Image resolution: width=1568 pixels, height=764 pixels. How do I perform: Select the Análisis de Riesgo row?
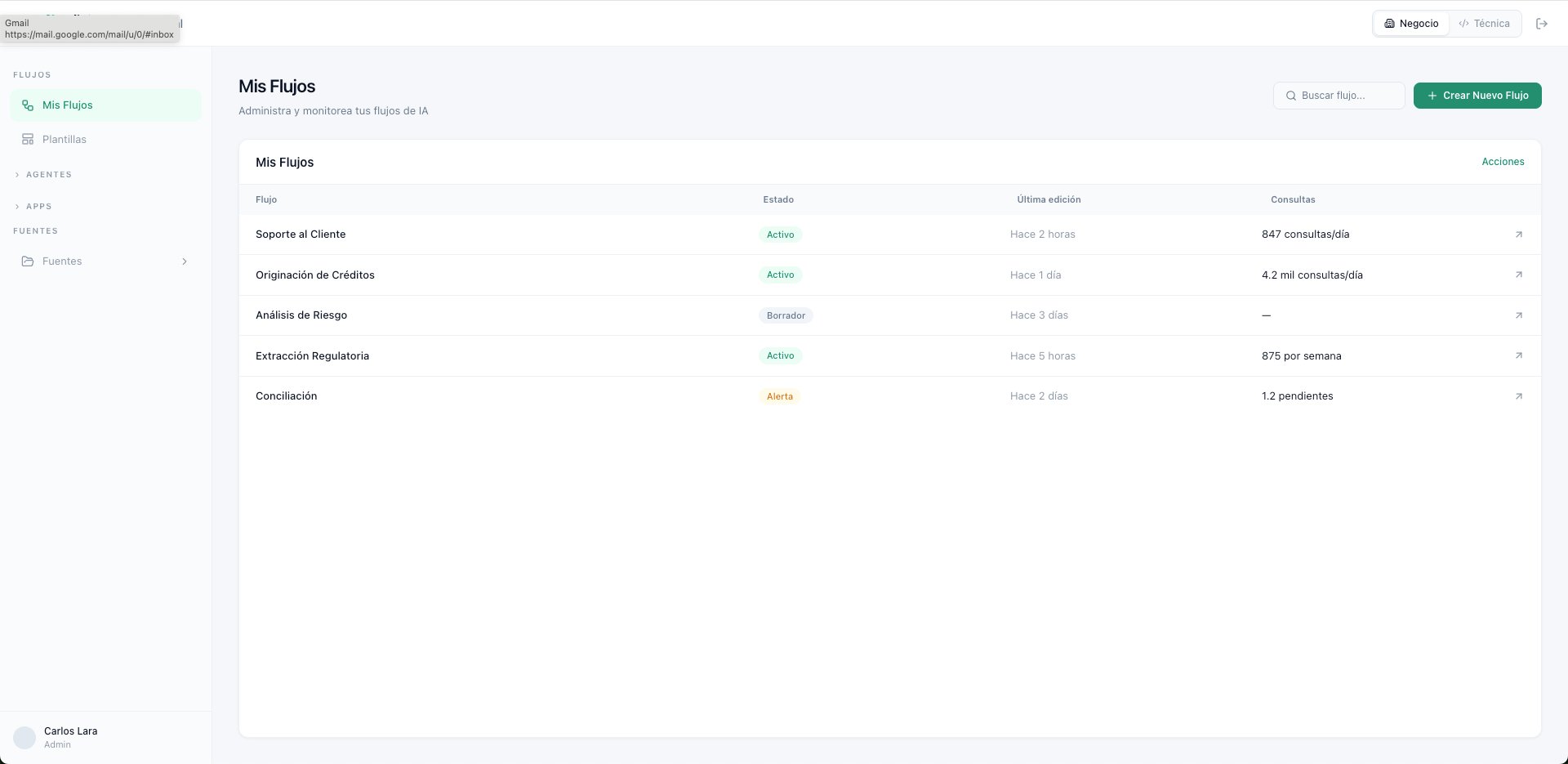(x=301, y=315)
